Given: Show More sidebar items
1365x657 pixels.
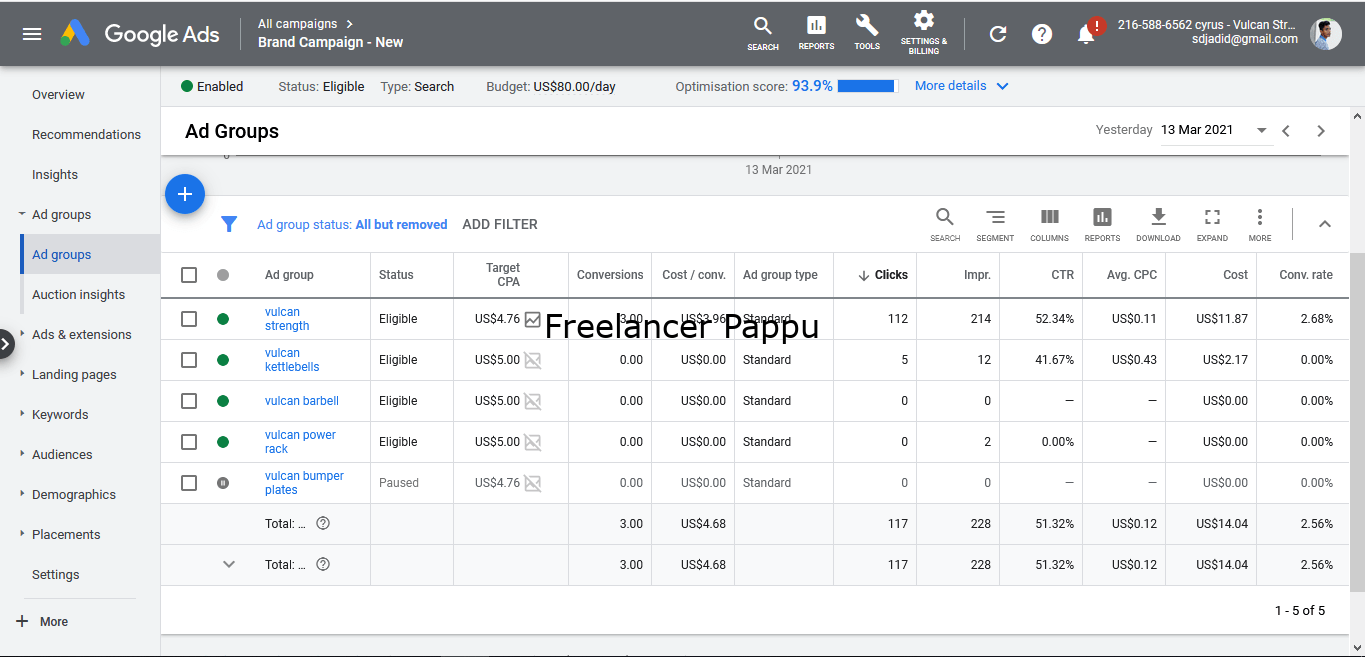Looking at the screenshot, I should click(42, 622).
